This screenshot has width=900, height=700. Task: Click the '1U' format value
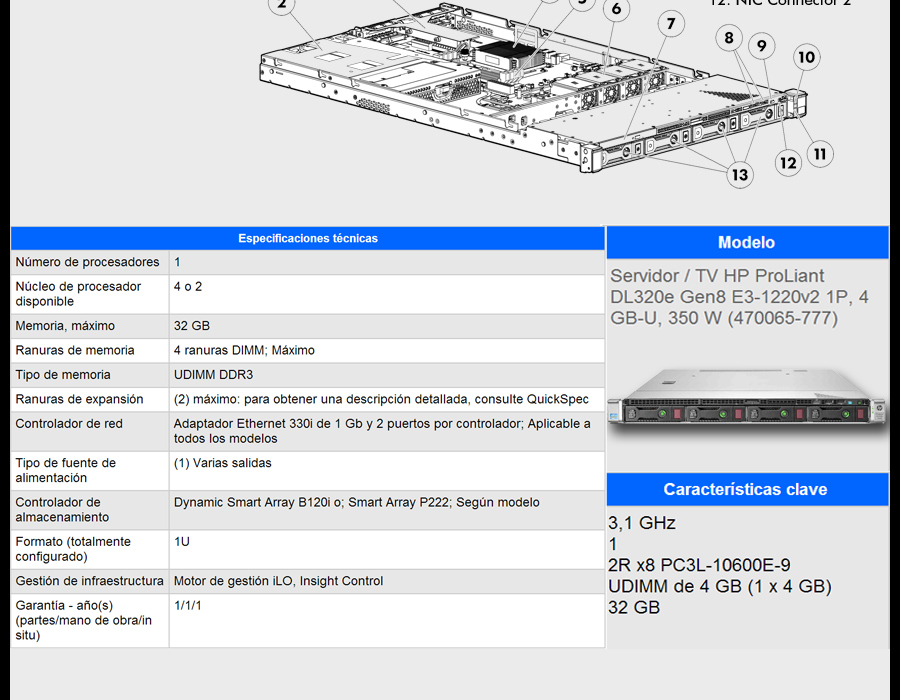(x=181, y=542)
